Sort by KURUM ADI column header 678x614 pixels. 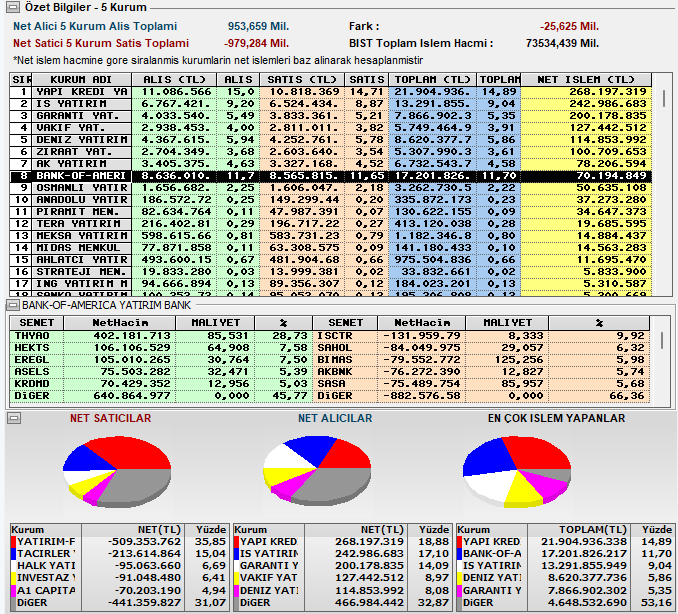click(81, 80)
